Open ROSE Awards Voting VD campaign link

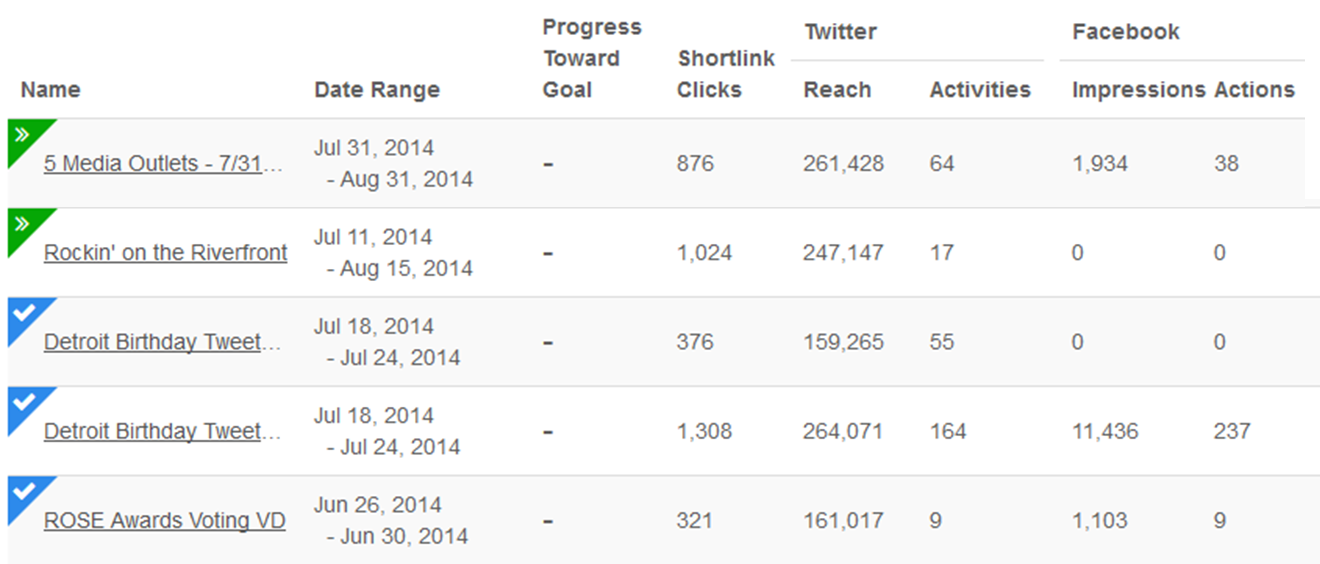tap(164, 521)
